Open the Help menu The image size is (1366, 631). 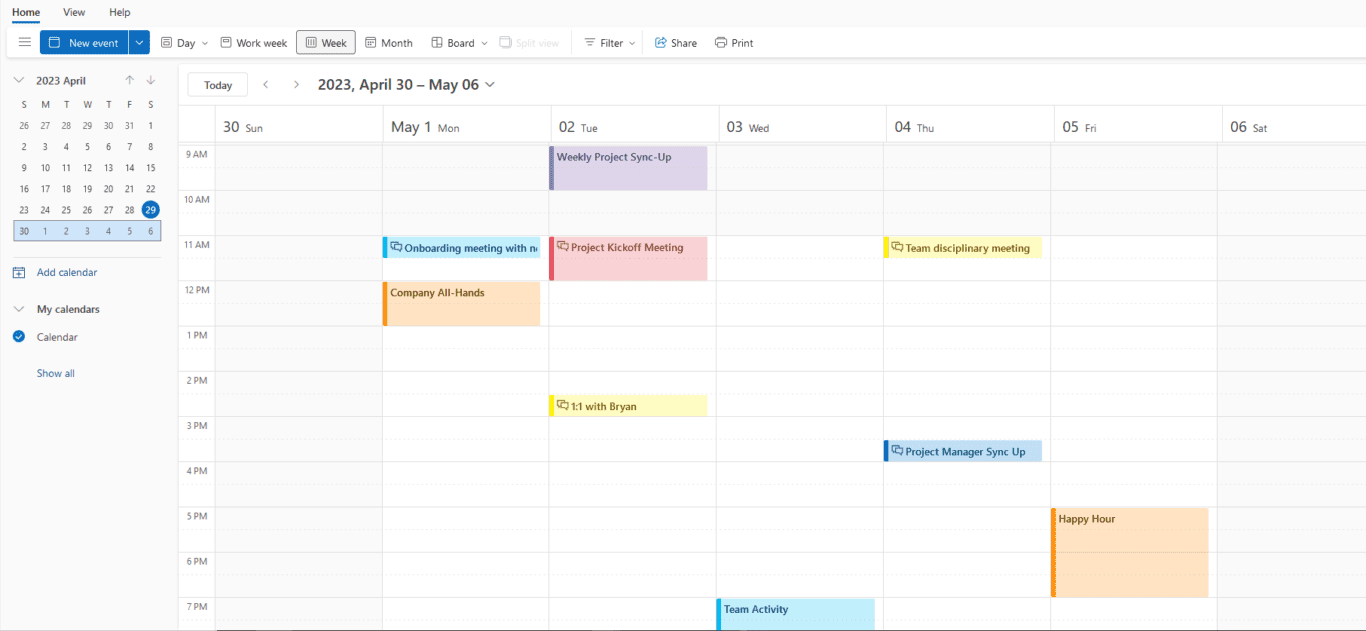coord(119,12)
